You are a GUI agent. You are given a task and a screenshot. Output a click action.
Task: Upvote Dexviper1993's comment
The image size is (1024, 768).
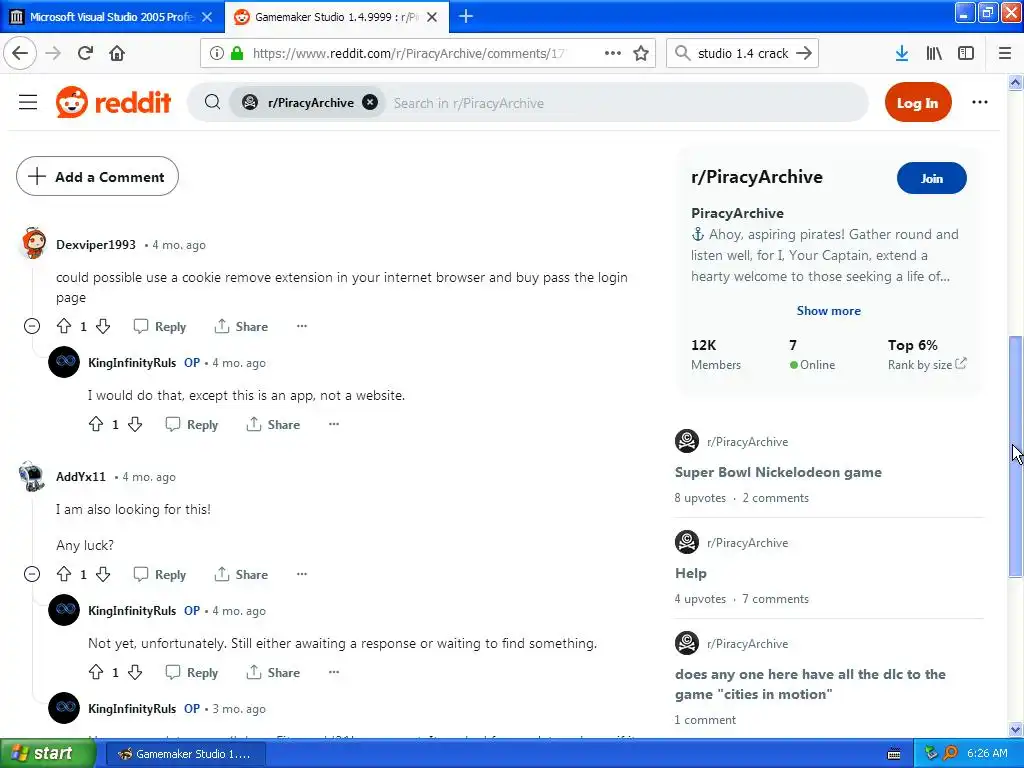click(64, 326)
